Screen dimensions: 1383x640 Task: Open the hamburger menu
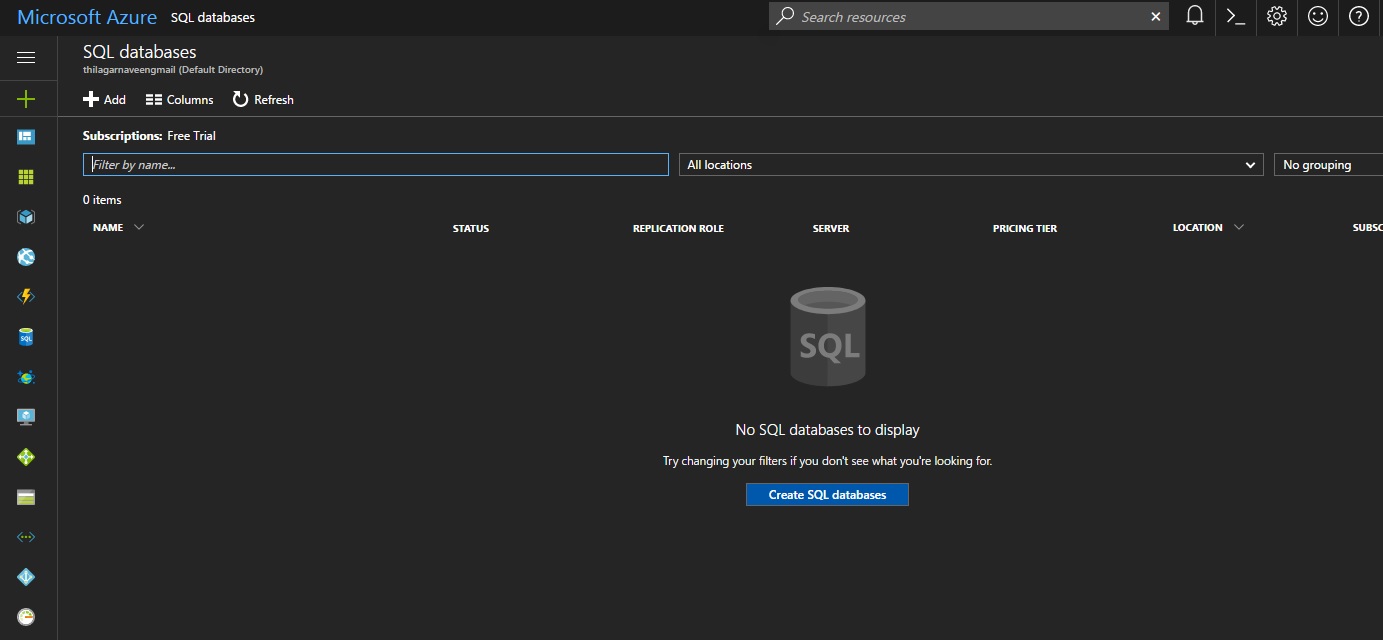(27, 55)
